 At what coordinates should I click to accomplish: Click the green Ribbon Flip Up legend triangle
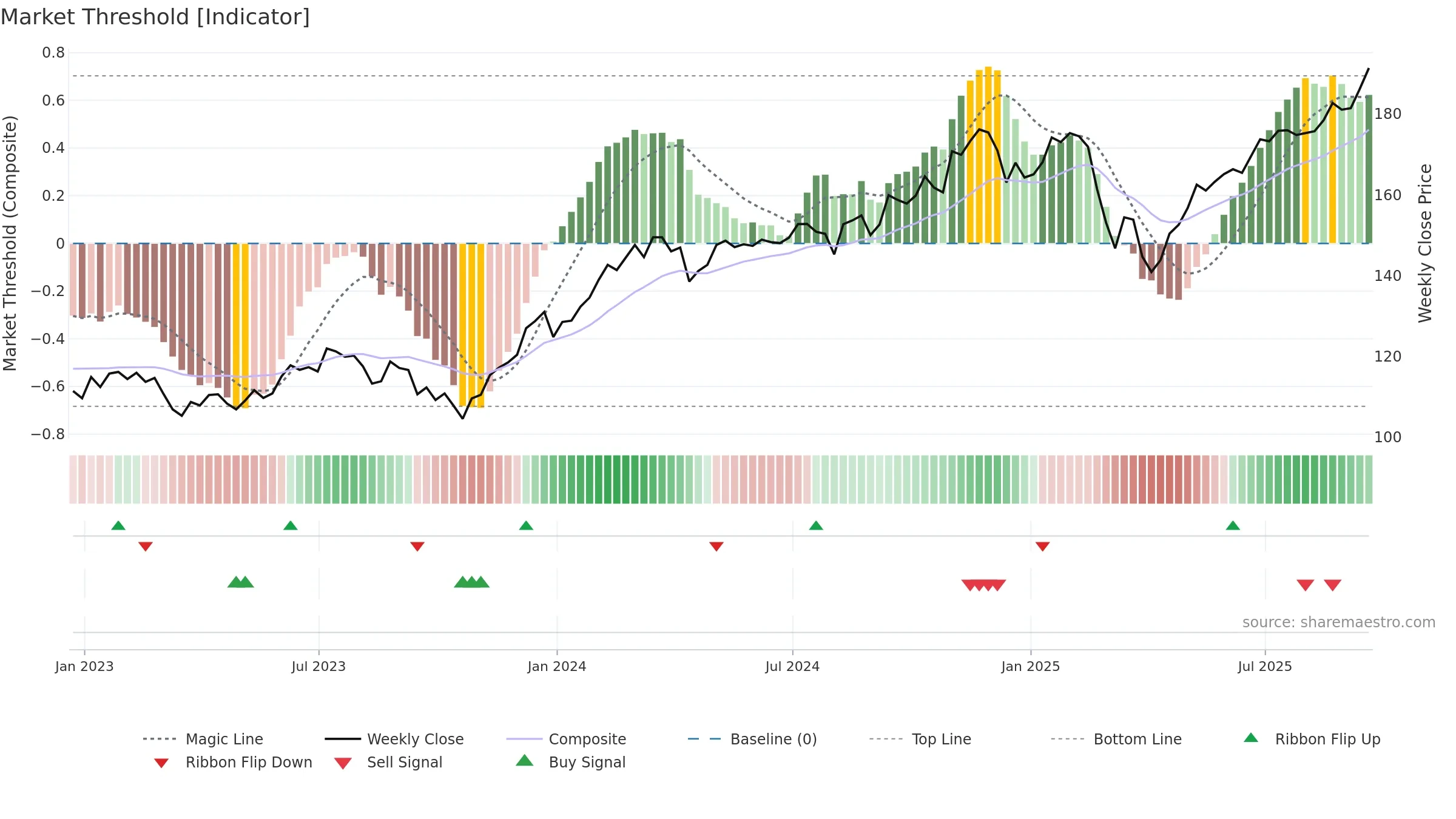tap(1251, 738)
